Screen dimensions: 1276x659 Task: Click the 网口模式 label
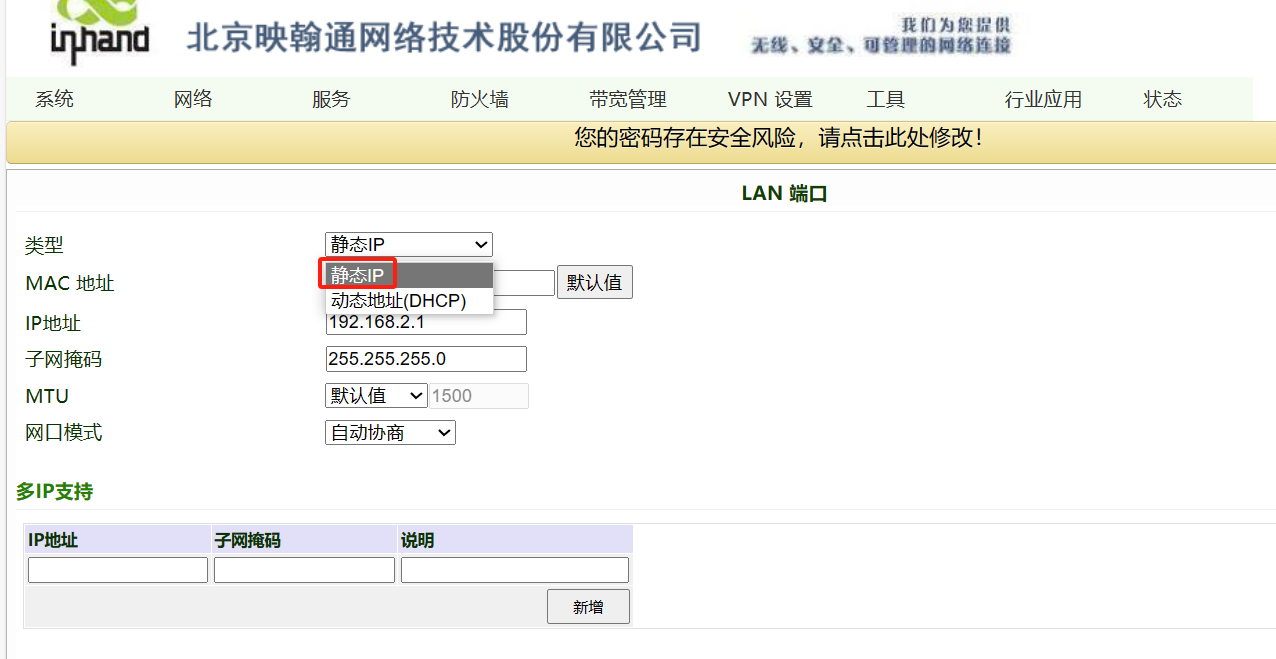(x=64, y=433)
